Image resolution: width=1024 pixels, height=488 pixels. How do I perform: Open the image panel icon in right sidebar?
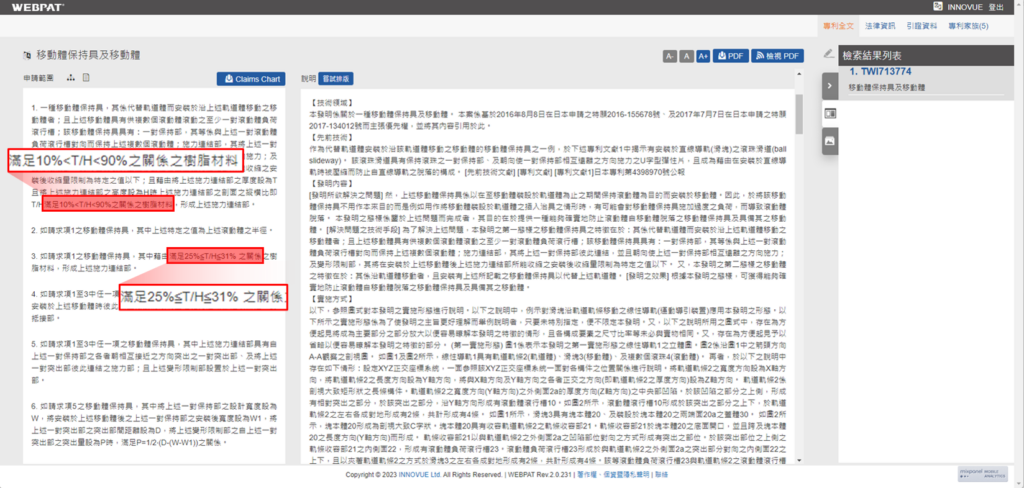[x=830, y=141]
